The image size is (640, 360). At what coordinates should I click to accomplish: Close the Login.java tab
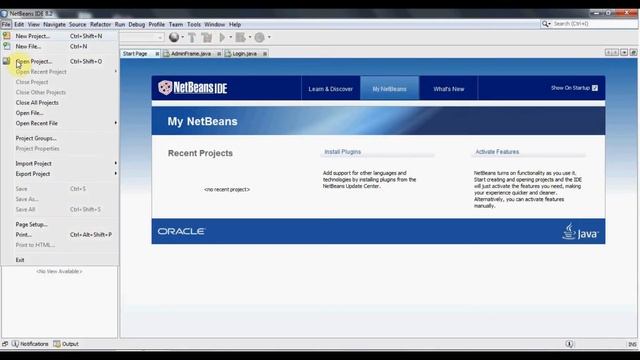pyautogui.click(x=264, y=54)
